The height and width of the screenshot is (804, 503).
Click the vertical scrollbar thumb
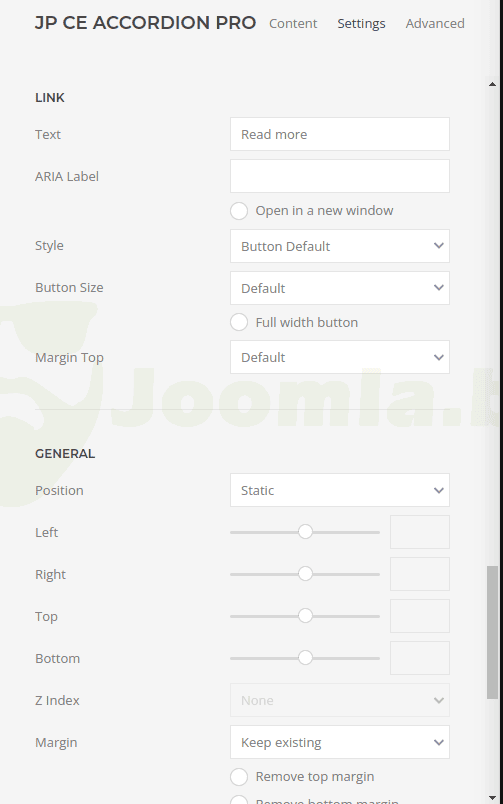(x=492, y=632)
